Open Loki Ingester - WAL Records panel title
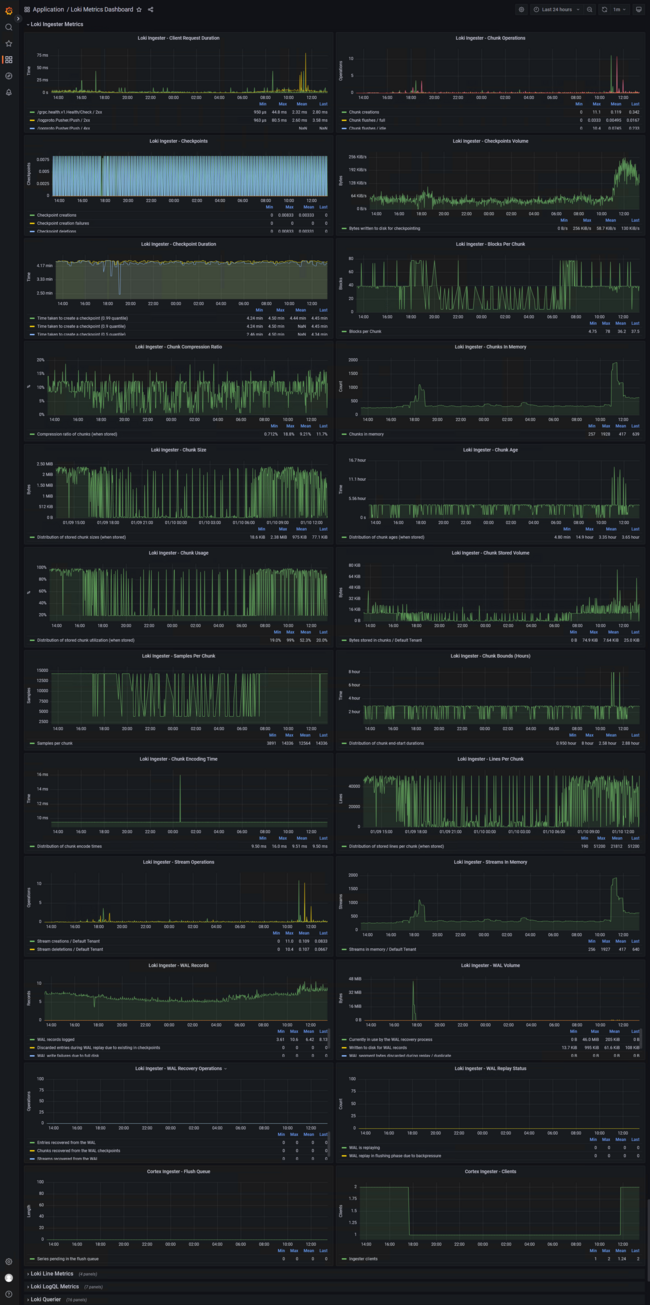Viewport: 650px width, 1305px height. [x=179, y=965]
